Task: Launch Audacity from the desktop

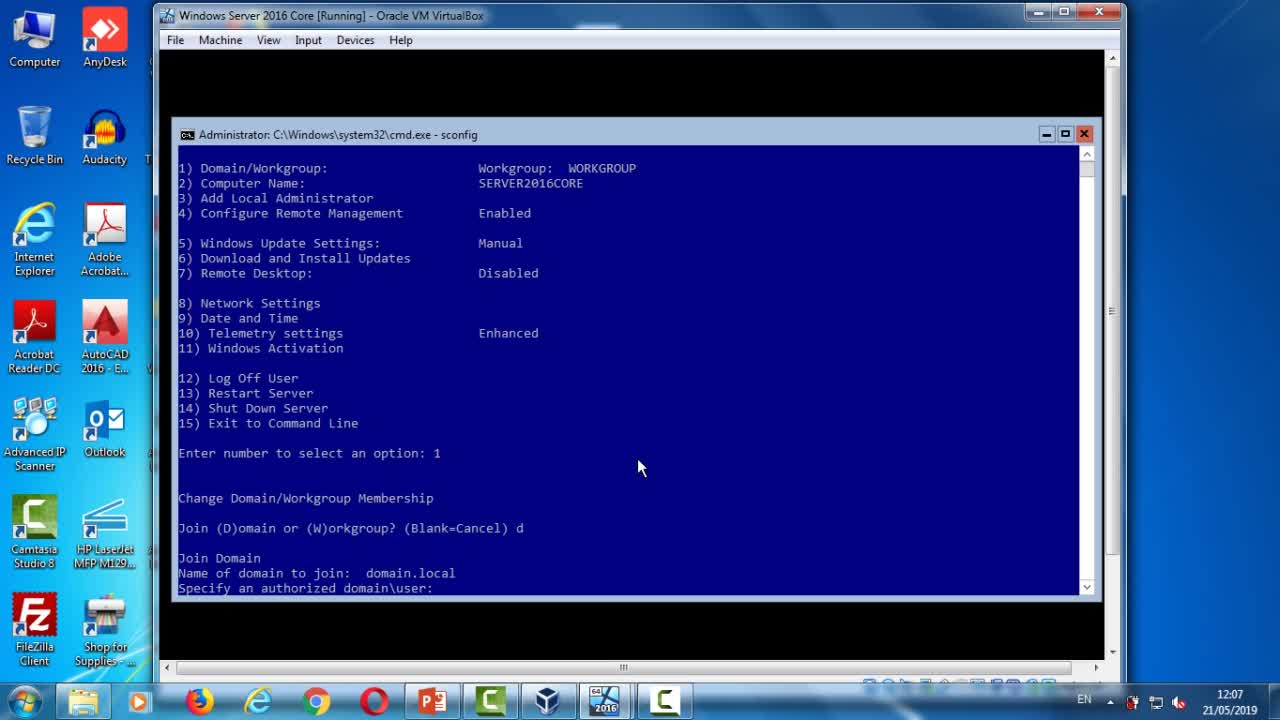Action: click(105, 136)
